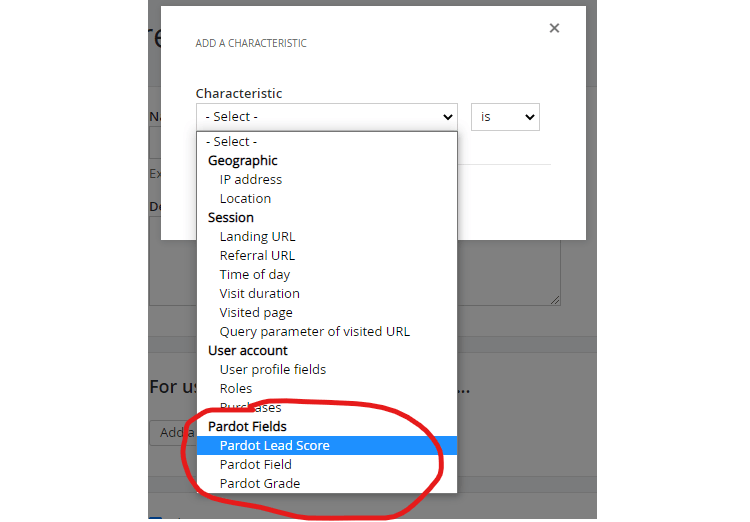This screenshot has width=750, height=522.
Task: Pick Time of day option
Action: (x=255, y=275)
